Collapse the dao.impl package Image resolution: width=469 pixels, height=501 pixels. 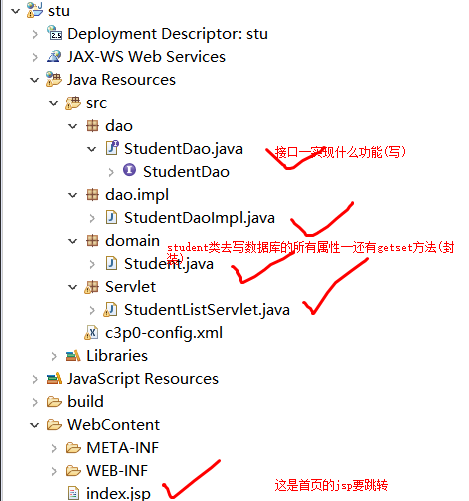[73, 195]
